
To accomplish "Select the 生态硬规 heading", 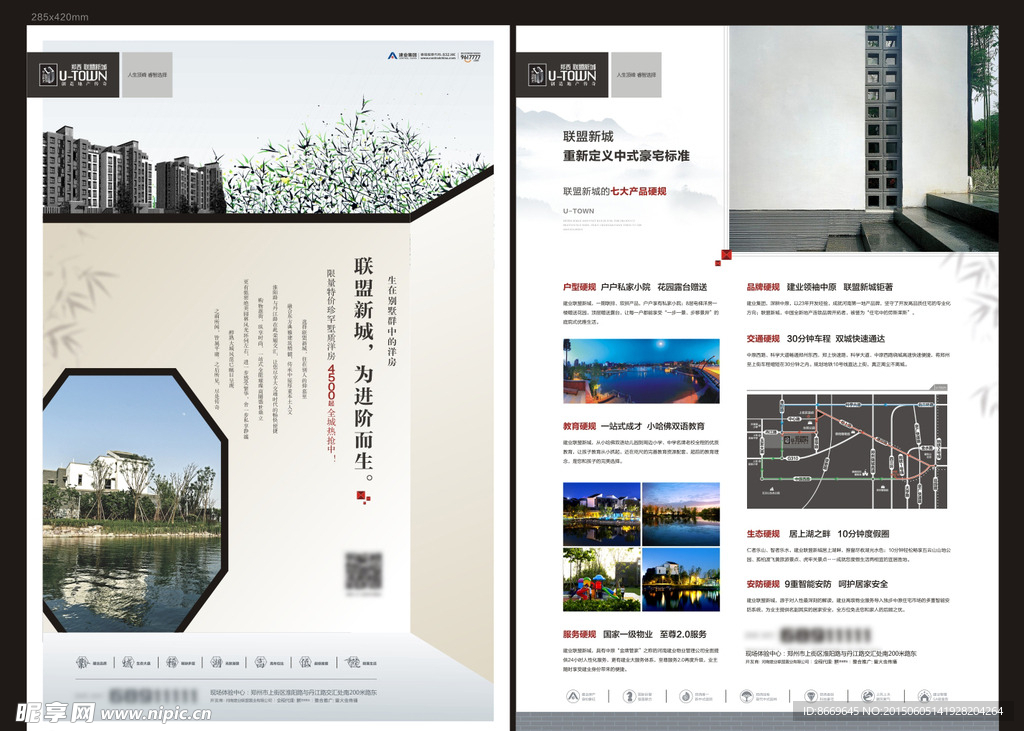I will point(763,534).
